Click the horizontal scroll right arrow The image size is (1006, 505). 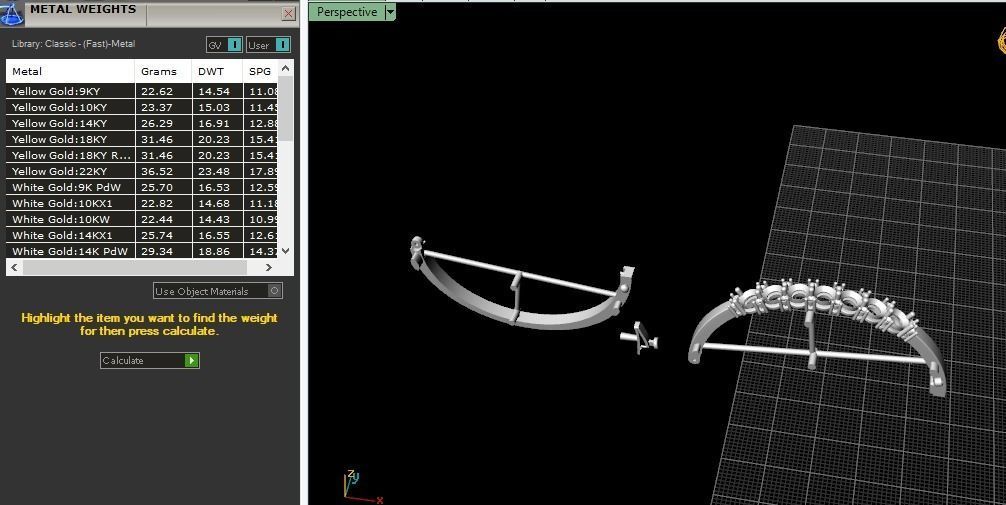tap(268, 268)
